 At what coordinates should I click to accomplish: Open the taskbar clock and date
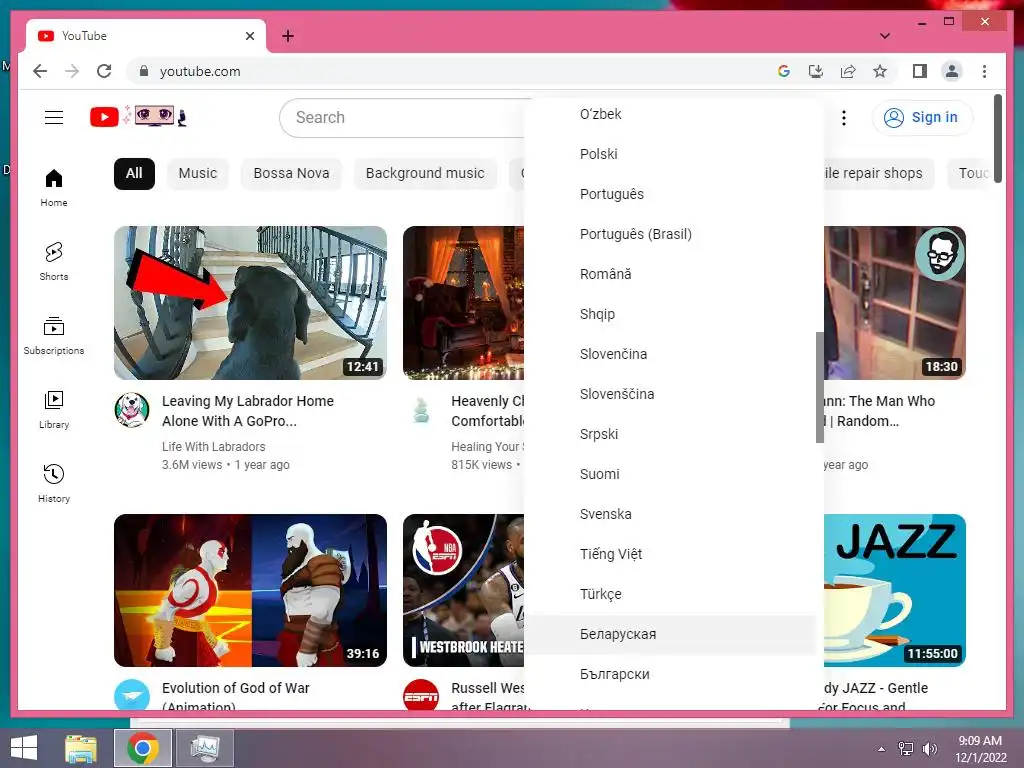(981, 749)
